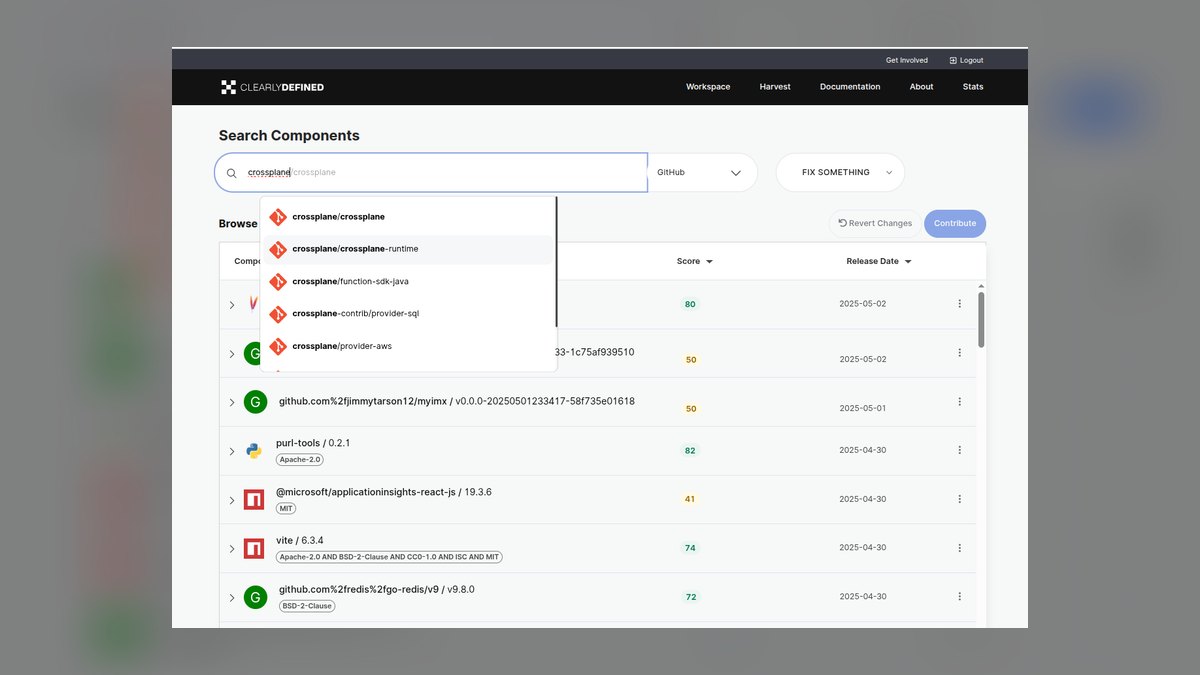The width and height of the screenshot is (1200, 675).
Task: Expand the myimx component row
Action: [x=232, y=402]
